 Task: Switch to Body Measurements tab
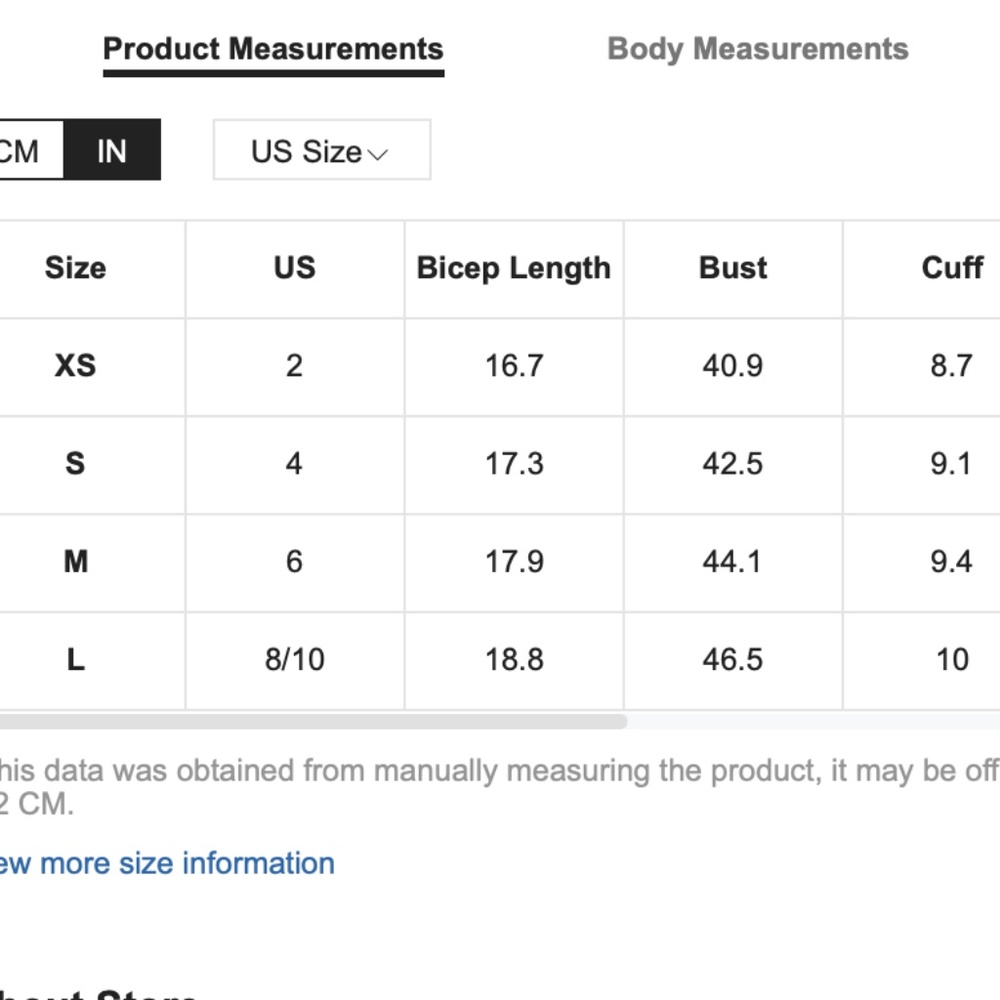pos(757,49)
